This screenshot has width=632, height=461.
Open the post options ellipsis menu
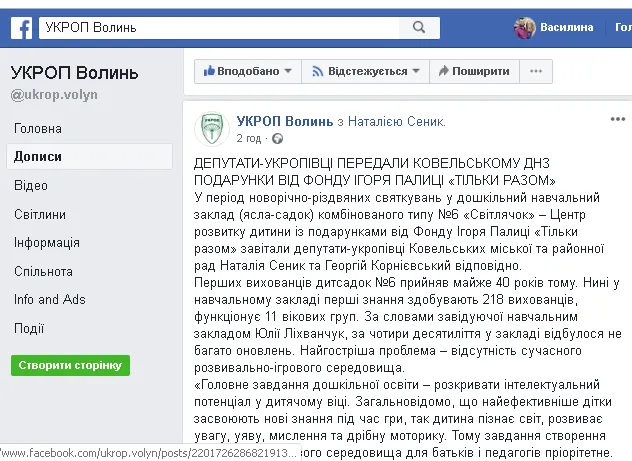[617, 119]
